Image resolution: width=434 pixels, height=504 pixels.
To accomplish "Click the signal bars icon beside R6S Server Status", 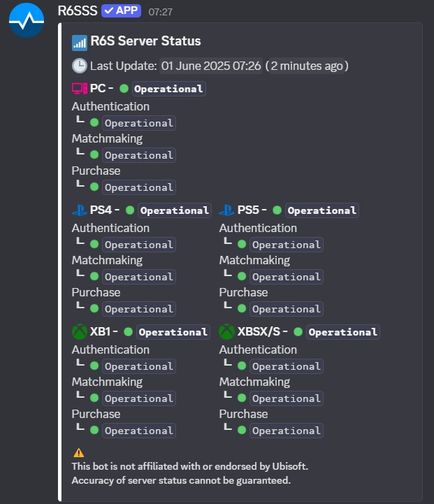I will click(79, 43).
